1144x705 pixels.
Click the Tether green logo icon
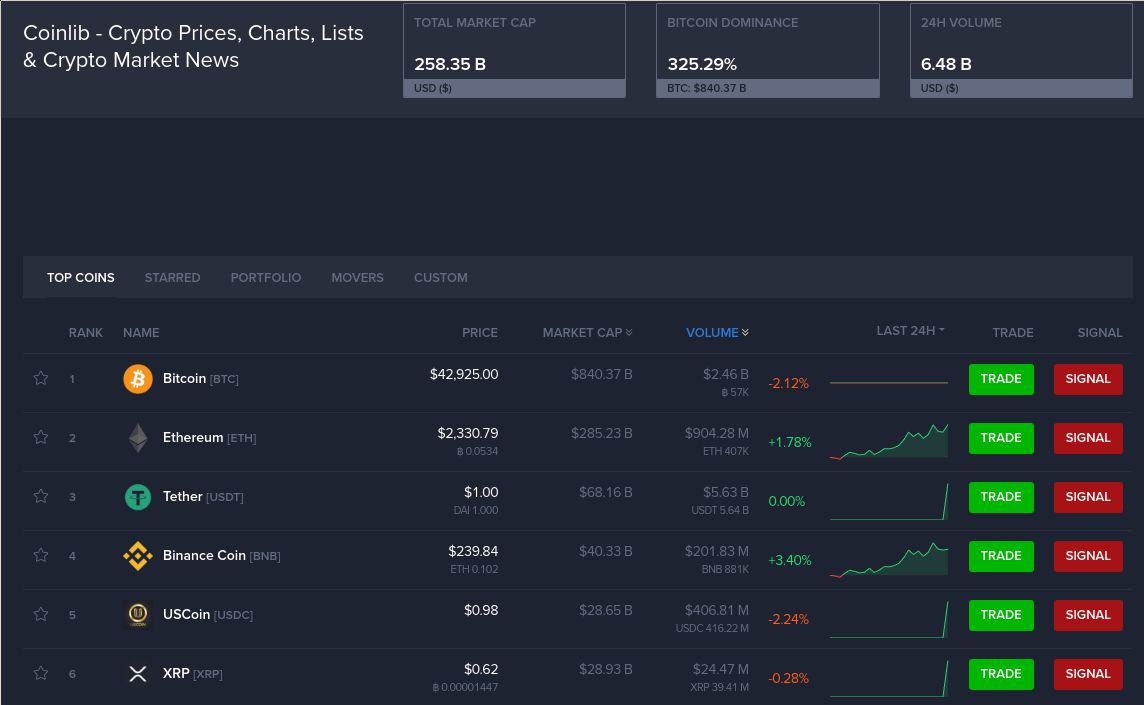click(x=138, y=497)
